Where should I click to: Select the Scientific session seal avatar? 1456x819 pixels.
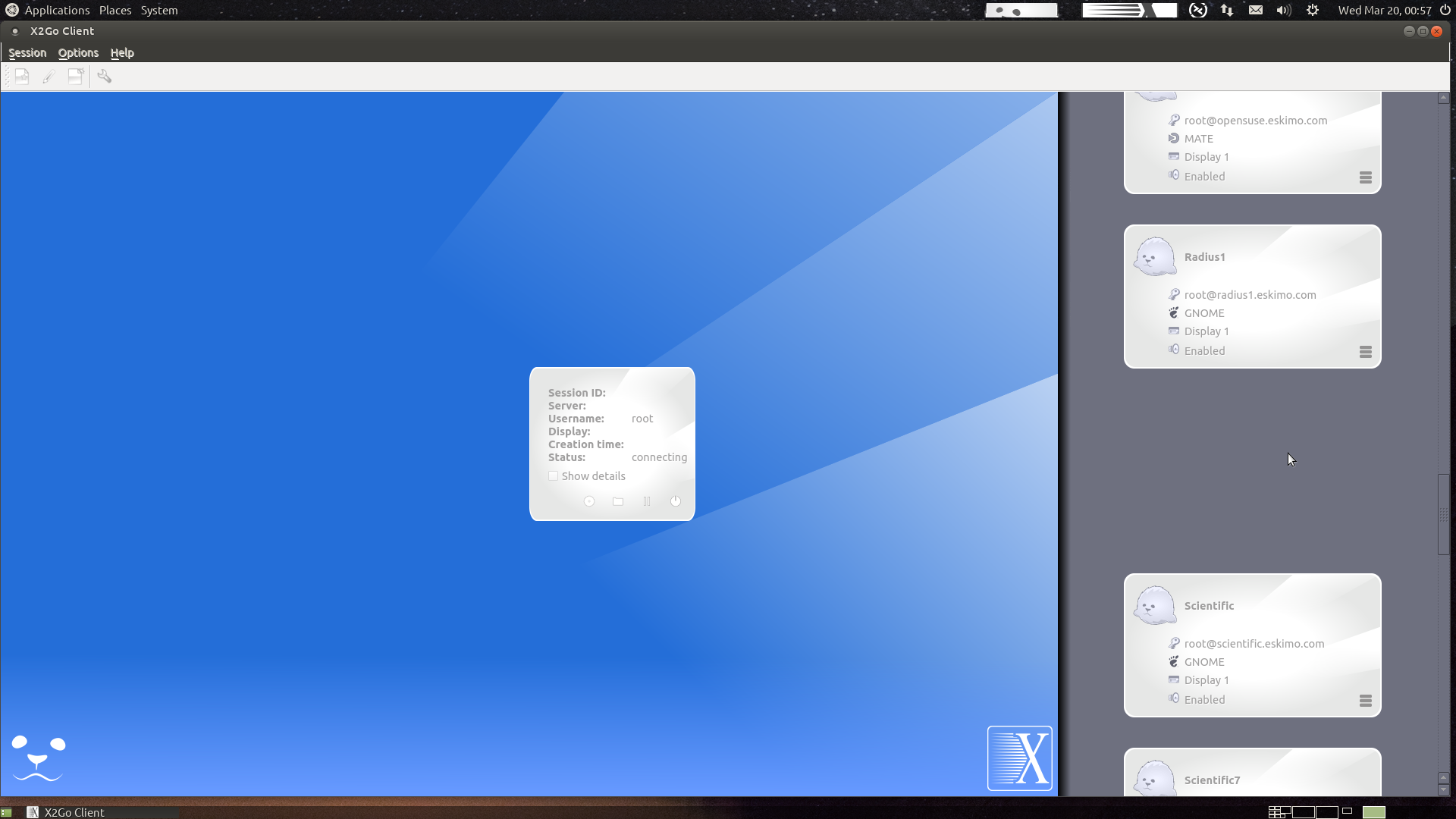coord(1155,605)
